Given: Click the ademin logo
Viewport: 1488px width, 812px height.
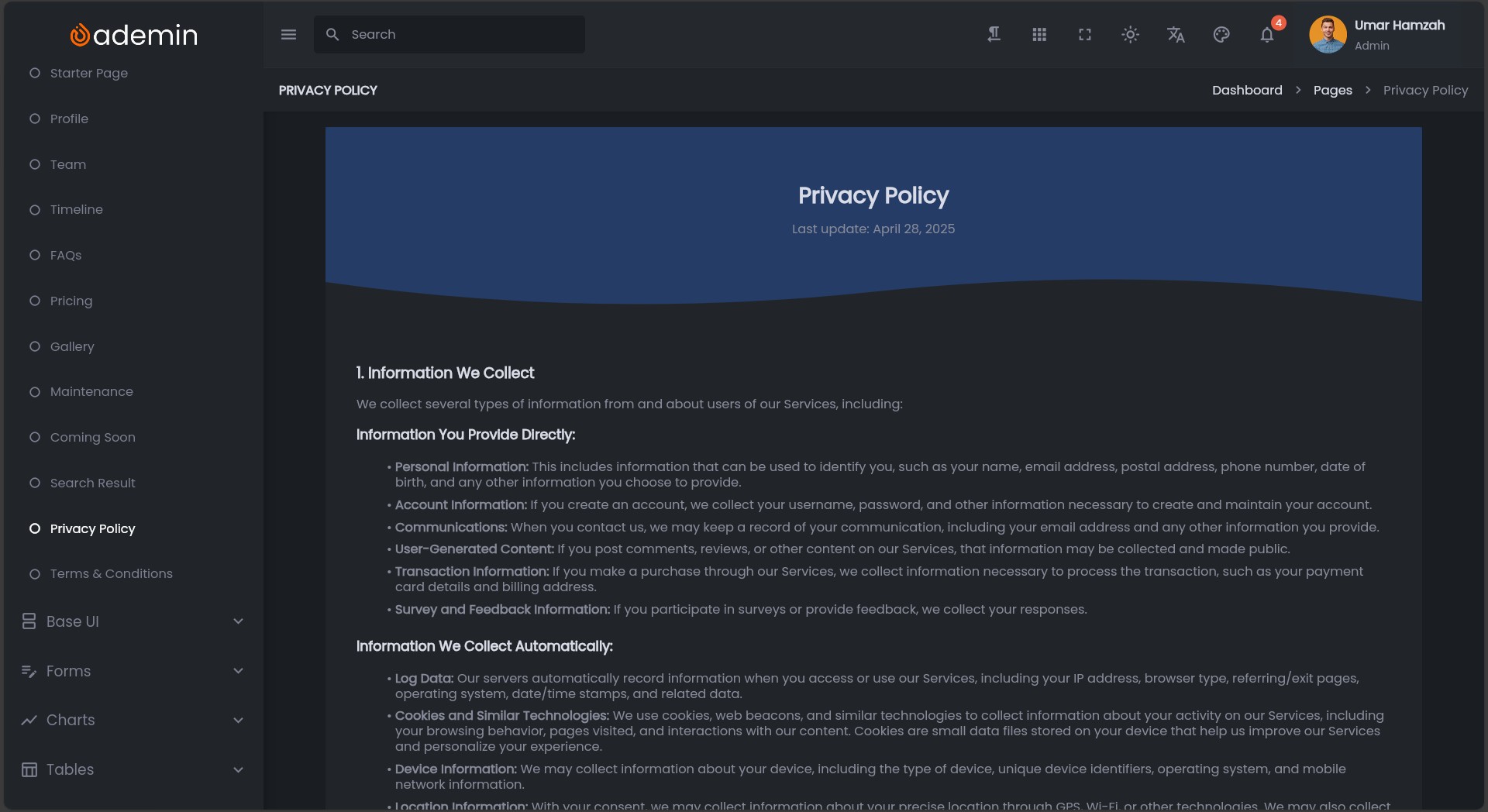Looking at the screenshot, I should pos(133,35).
